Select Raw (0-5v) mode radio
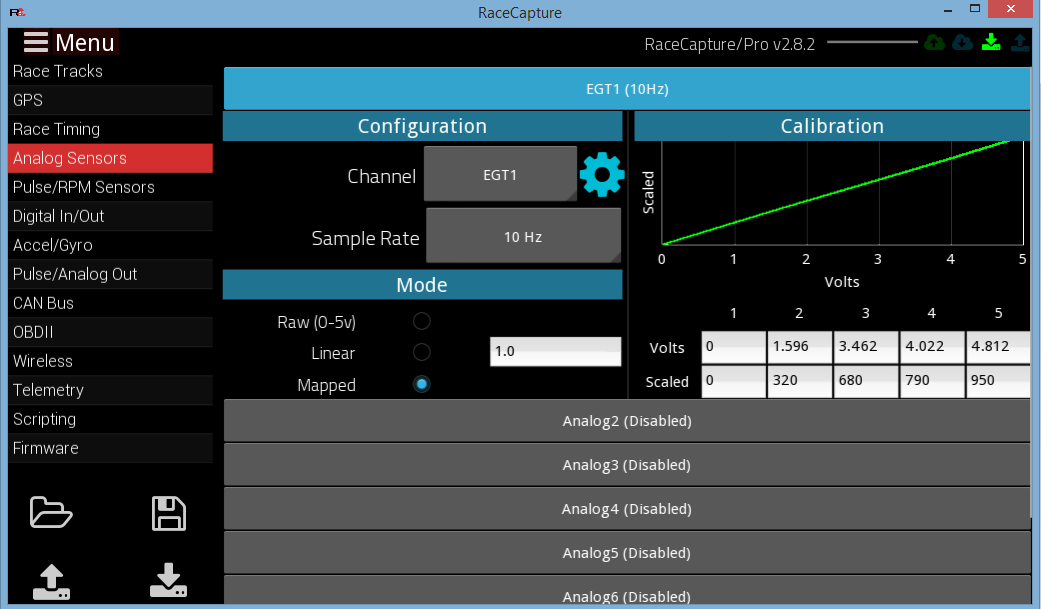 coord(422,321)
